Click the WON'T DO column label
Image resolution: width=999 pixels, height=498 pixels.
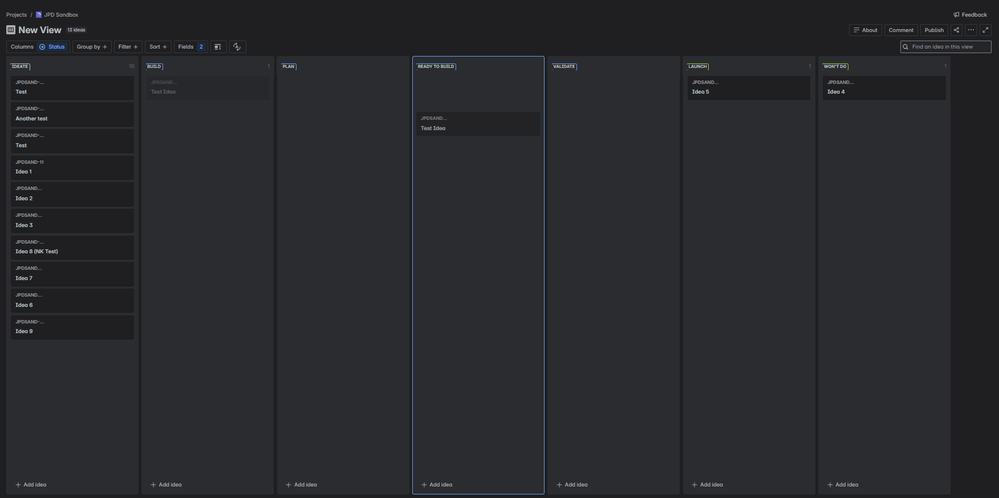[x=835, y=66]
